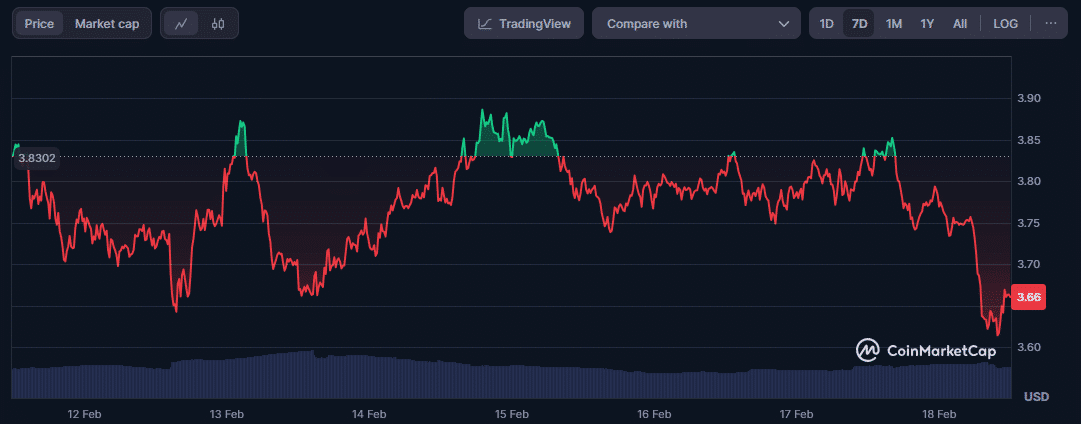Click the TradingView chart icon
Screen dimensions: 1081x424
click(x=485, y=24)
